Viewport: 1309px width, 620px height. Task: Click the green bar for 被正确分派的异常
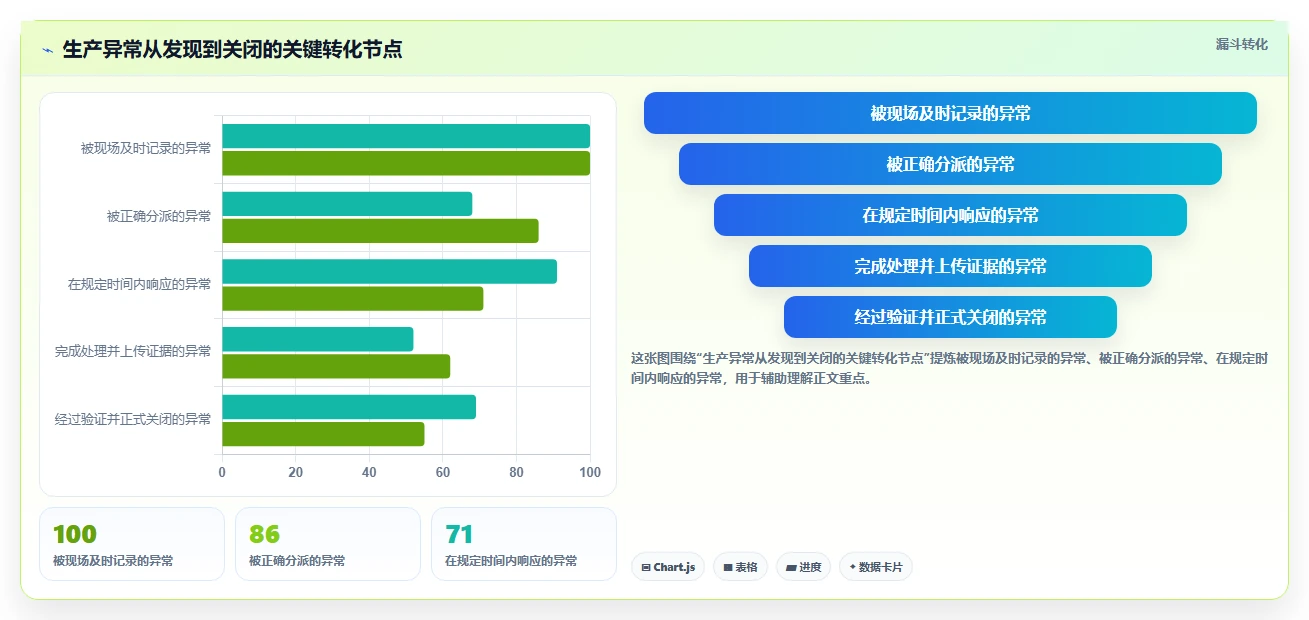point(380,231)
